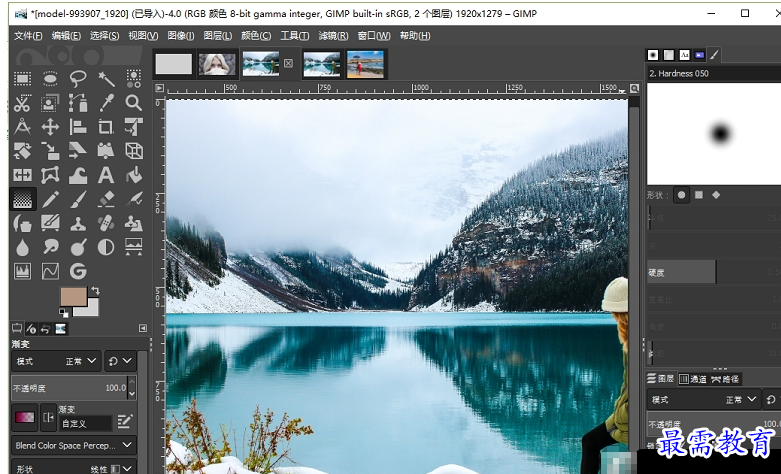781x474 pixels.
Task: Select the Flip tool
Action: pos(22,175)
